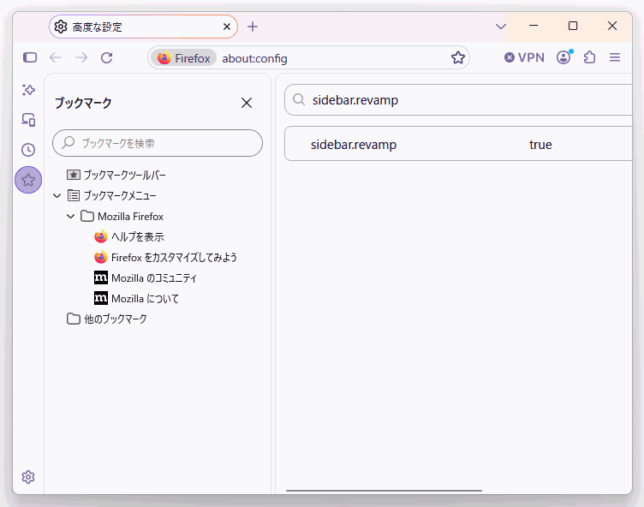
Task: Select the ブックマークメニュー folder label
Action: (x=120, y=196)
